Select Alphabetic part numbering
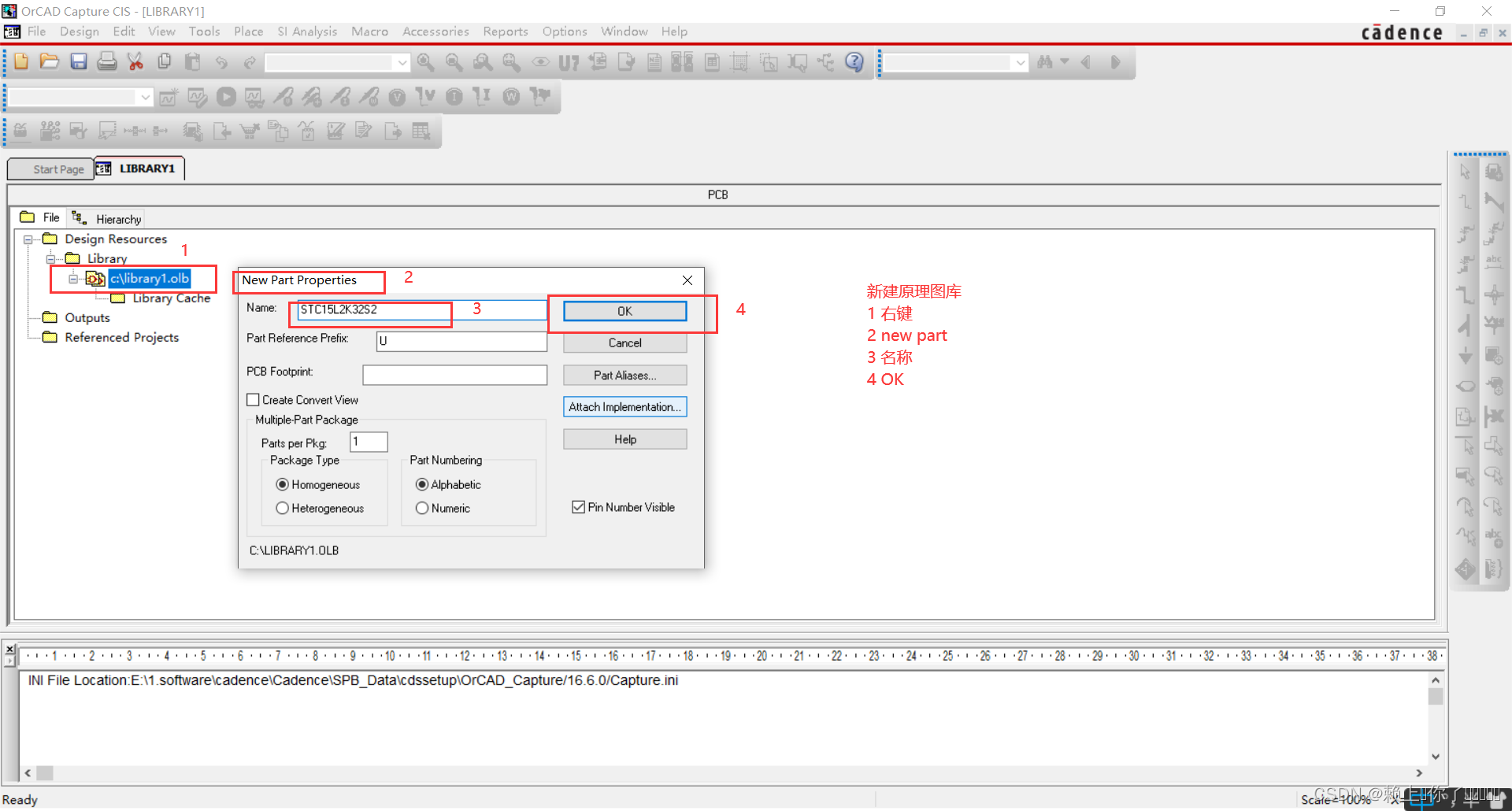This screenshot has height=811, width=1512. 422,484
